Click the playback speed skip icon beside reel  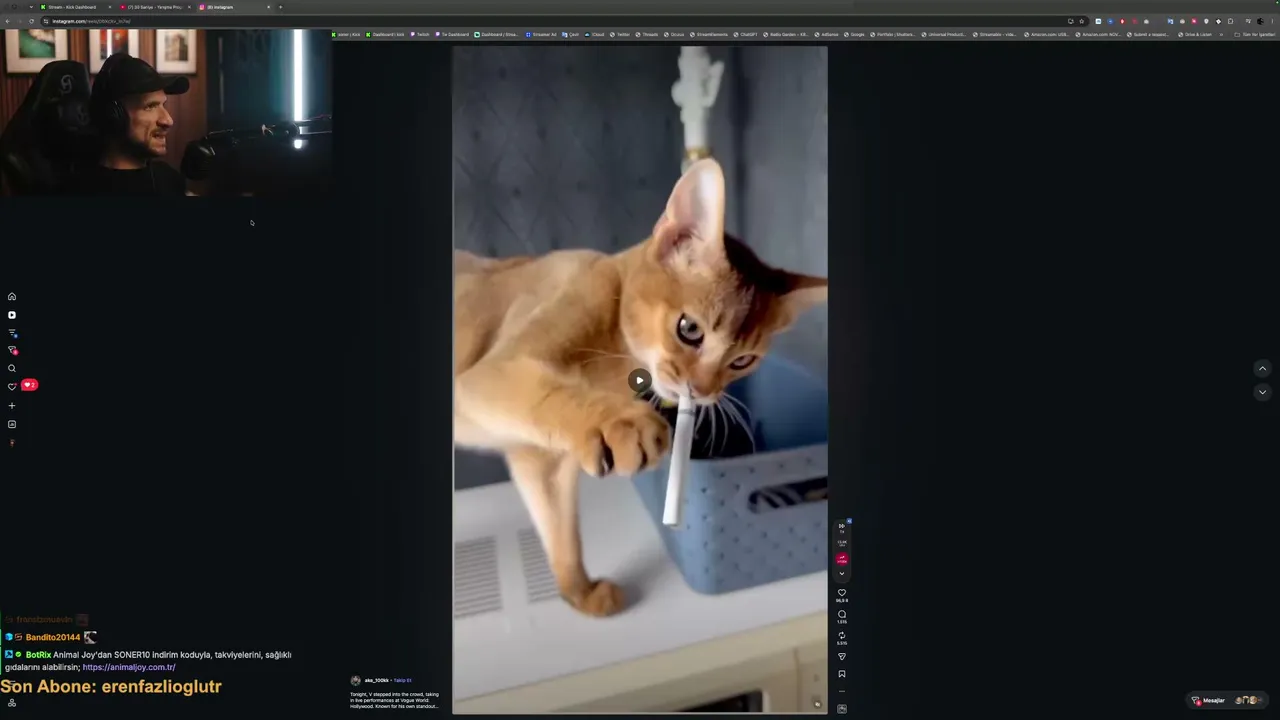[x=842, y=526]
